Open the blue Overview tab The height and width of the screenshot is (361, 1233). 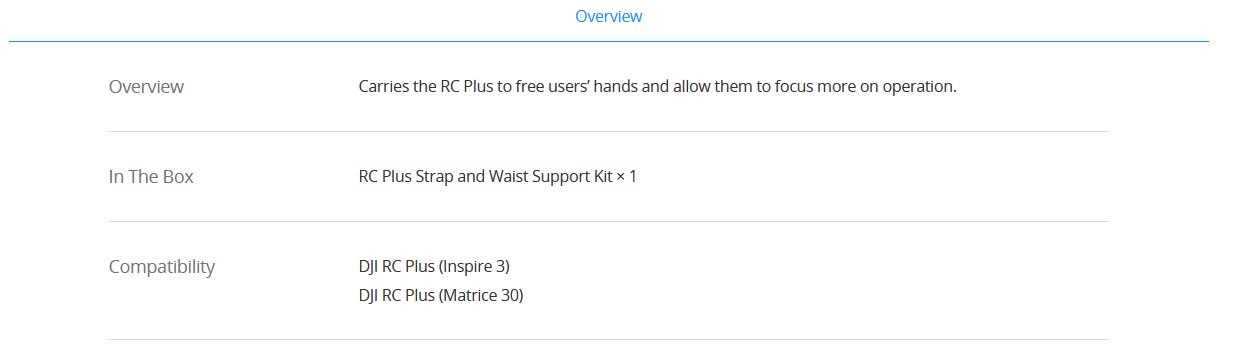(608, 16)
